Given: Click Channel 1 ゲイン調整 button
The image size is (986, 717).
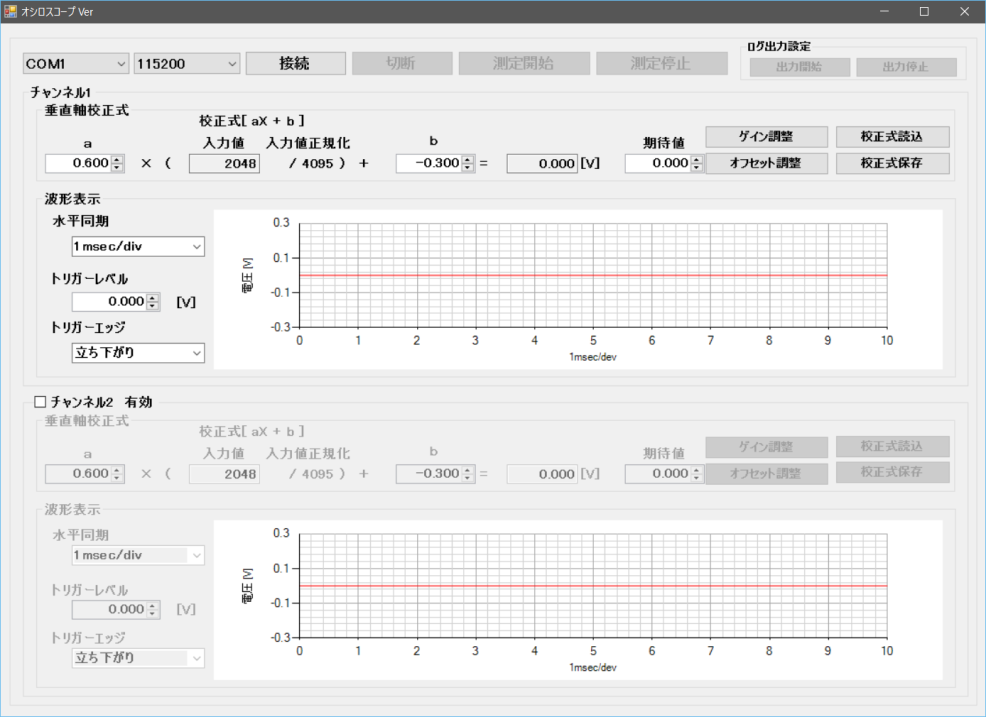Looking at the screenshot, I should 767,136.
